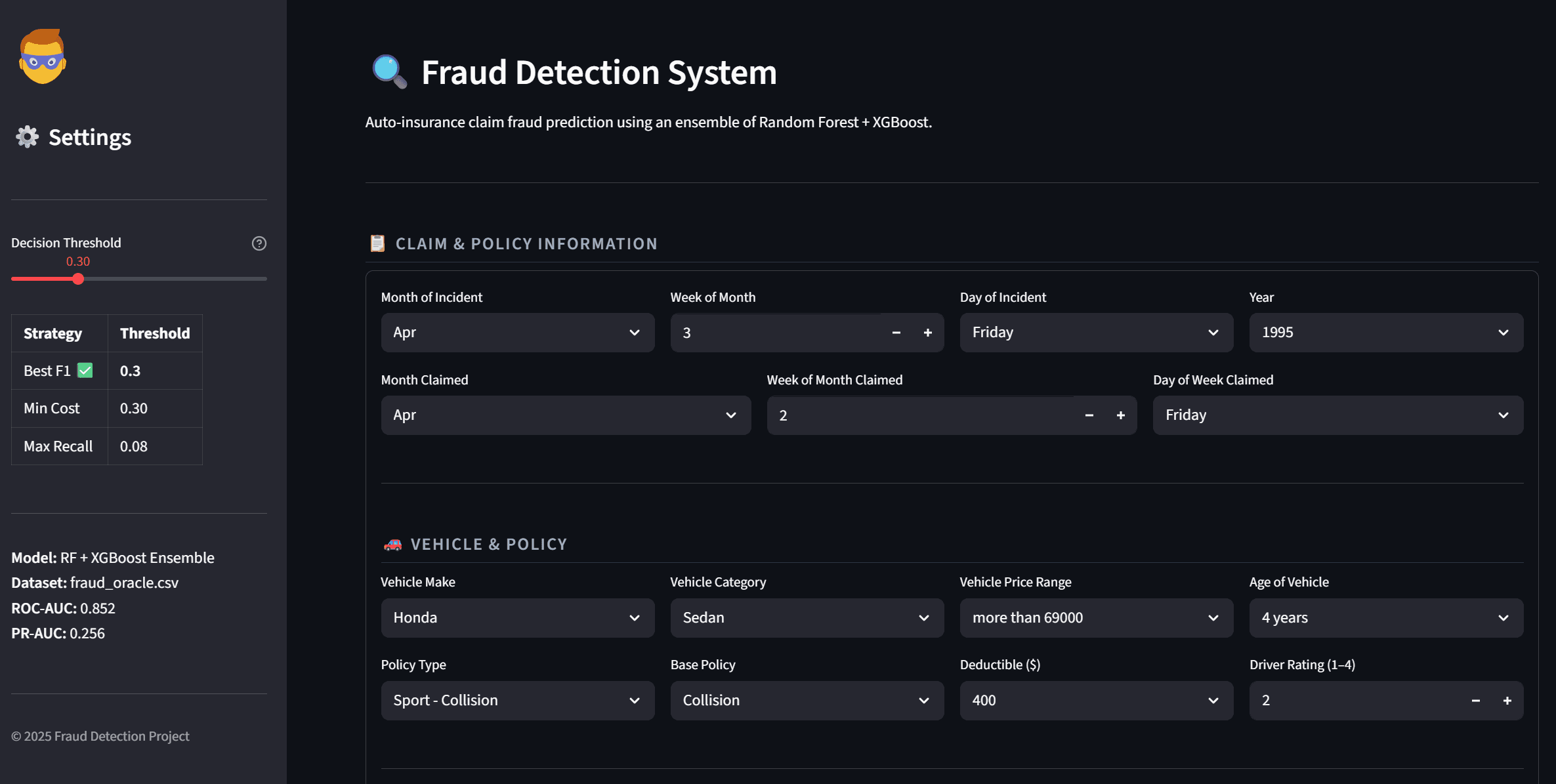The width and height of the screenshot is (1556, 784).
Task: Click the Model: RF + XGBoost Ensemble text
Action: click(x=113, y=558)
